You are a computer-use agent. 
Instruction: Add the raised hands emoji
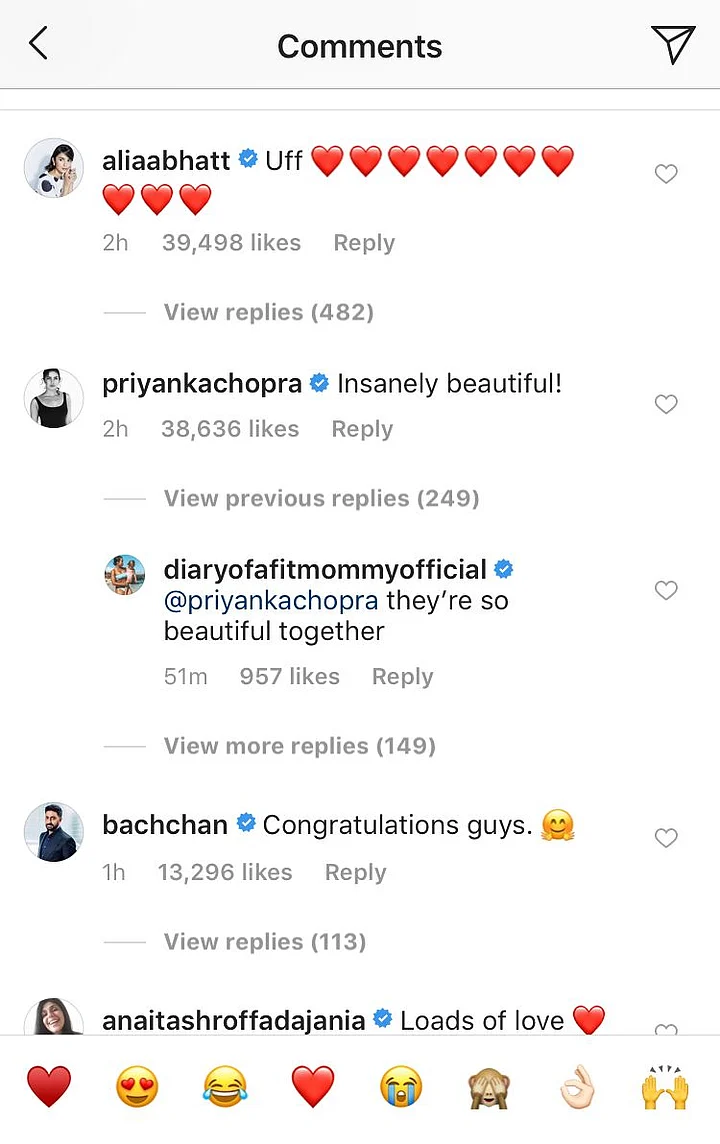coord(665,1087)
